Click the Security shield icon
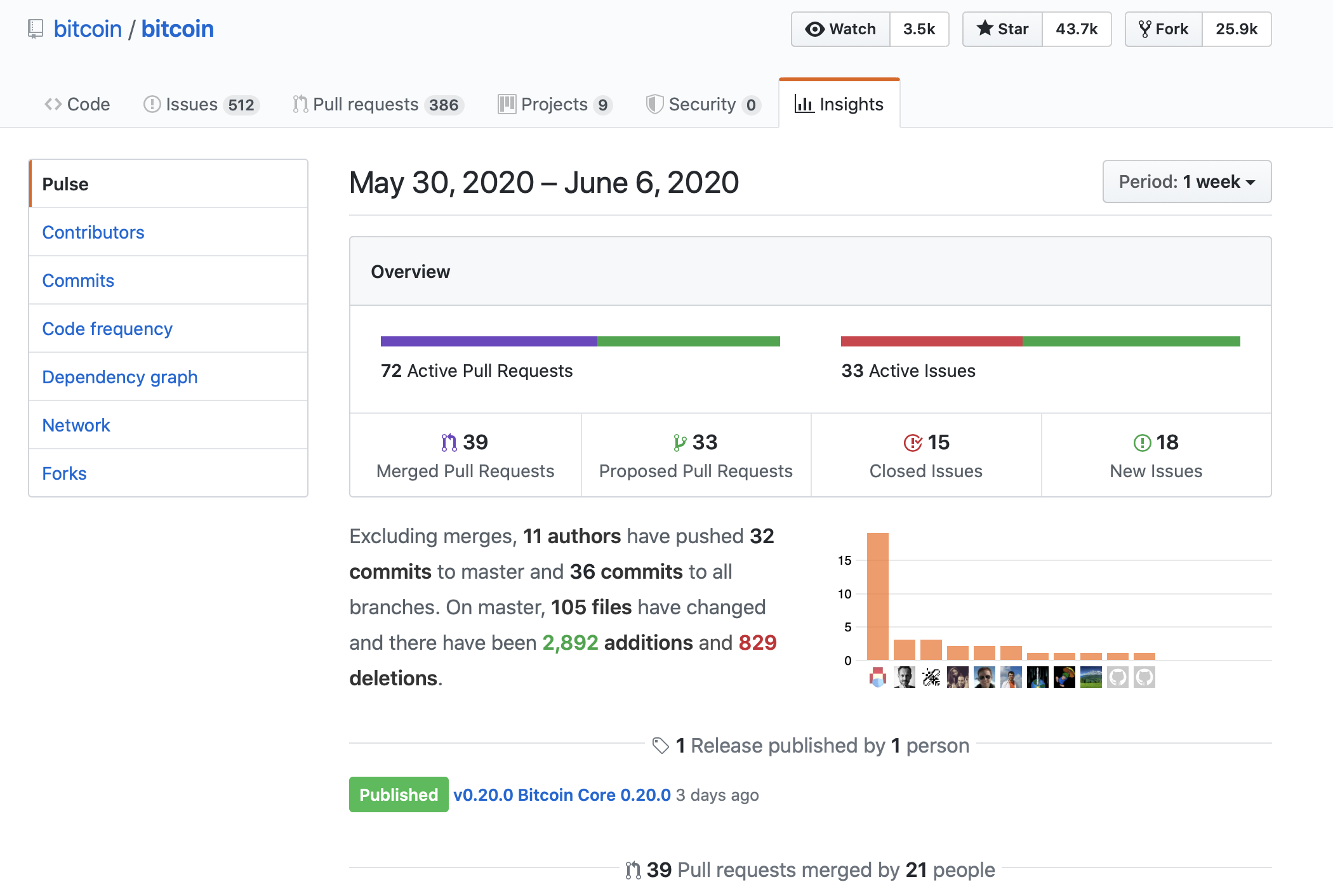Image resolution: width=1333 pixels, height=896 pixels. (654, 104)
